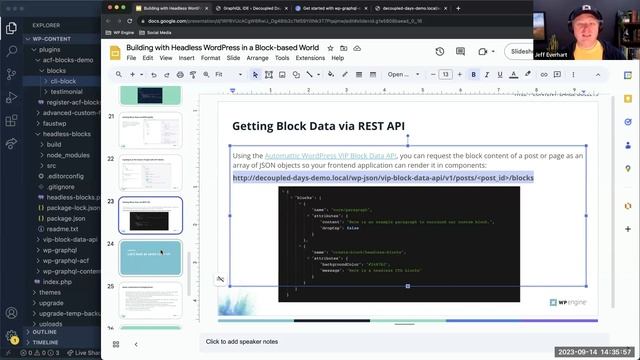The image size is (640, 360).
Task: Select the arrow cursor tool
Action: 255,75
